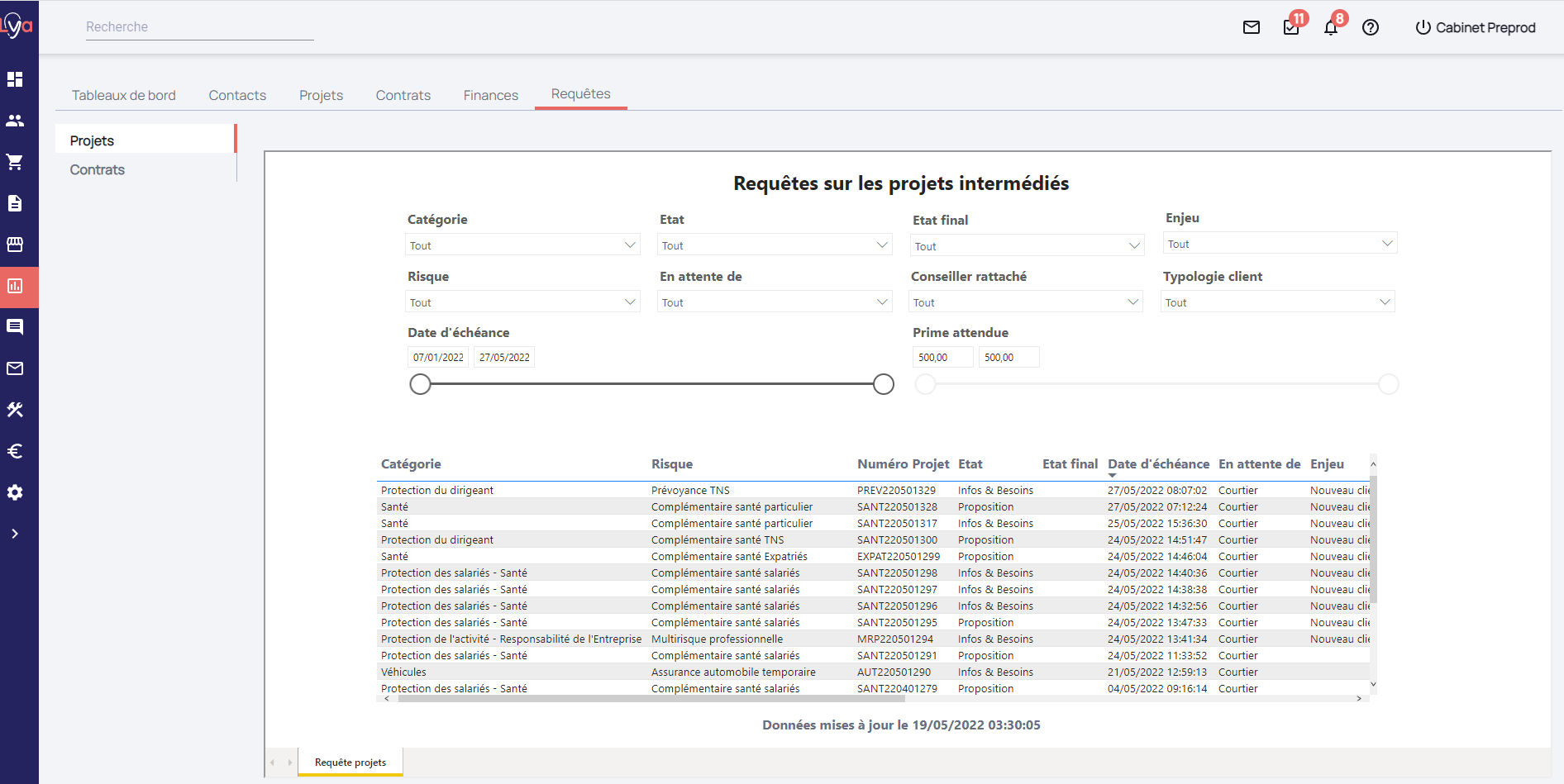Open the dashboard grid icon in sidebar
This screenshot has width=1564, height=784.
15,79
